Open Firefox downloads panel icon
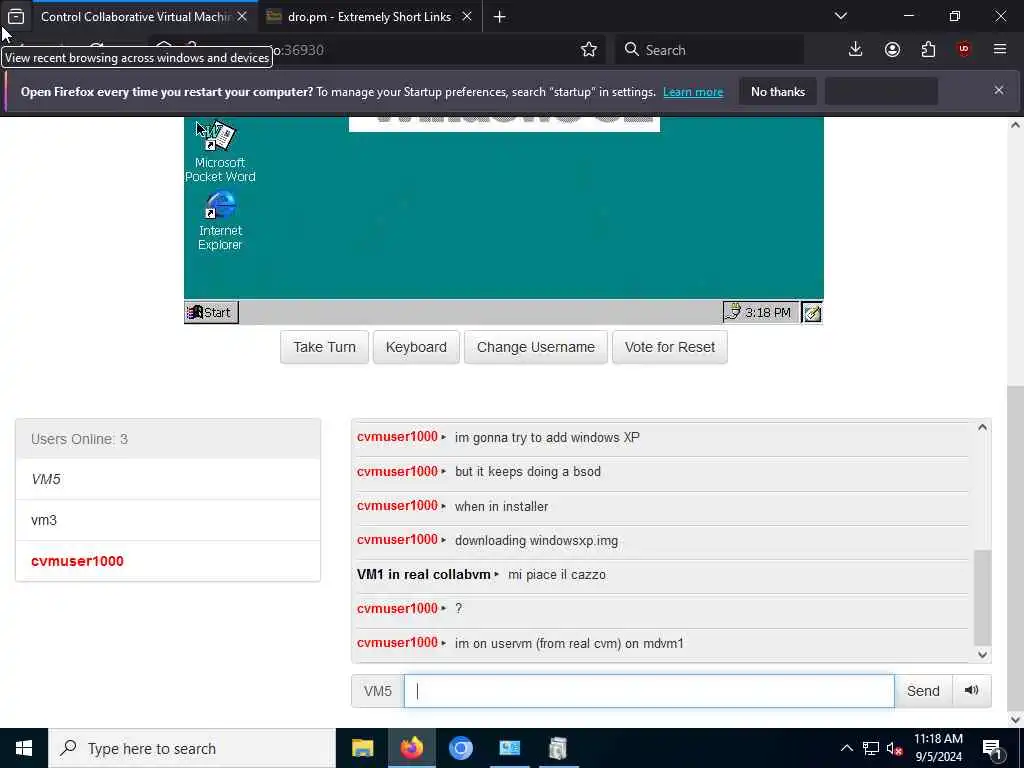This screenshot has width=1024, height=768. (x=855, y=50)
